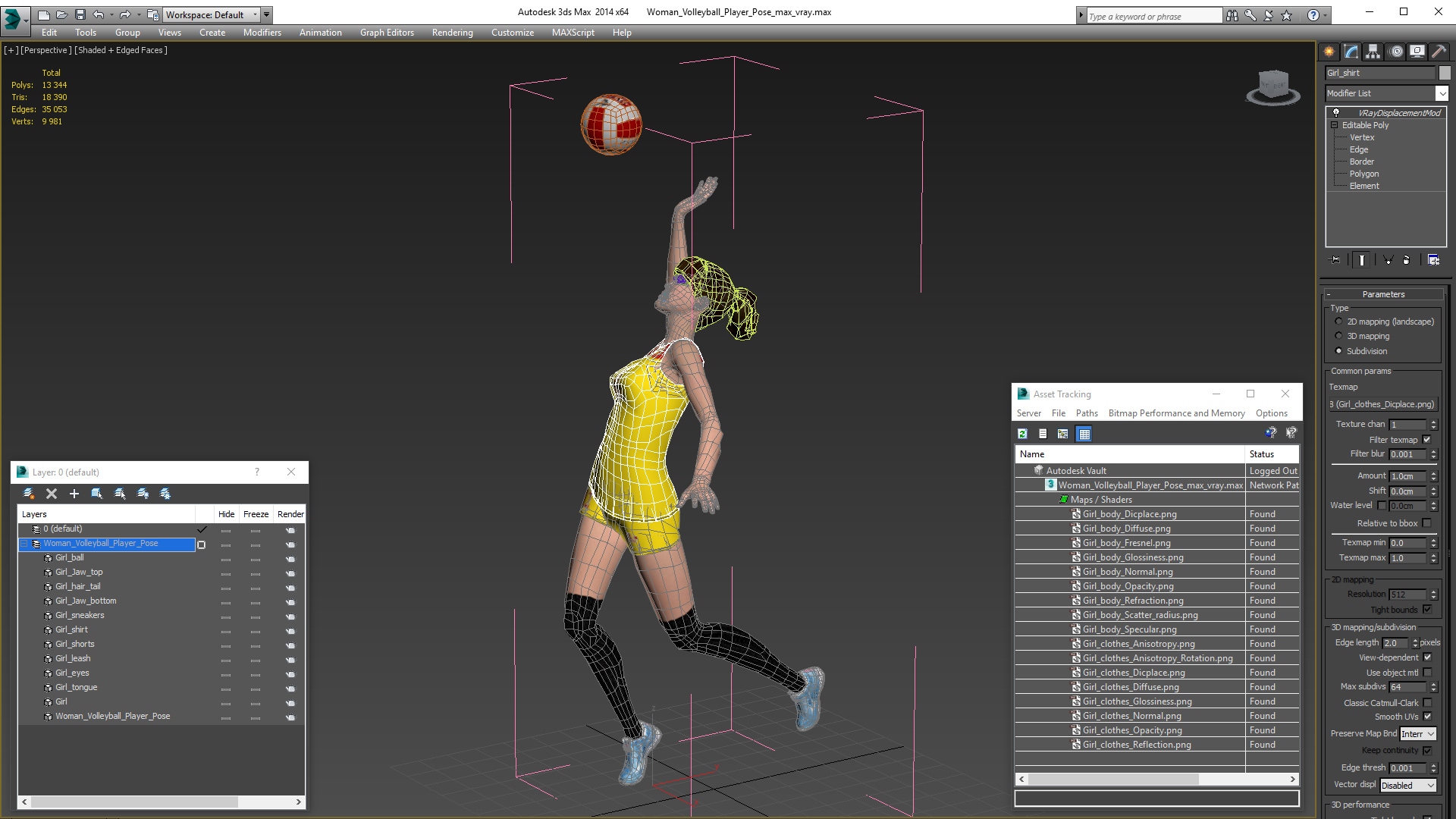Viewport: 1456px width, 819px height.
Task: Click the ViewCube in viewport
Action: pos(1273,86)
